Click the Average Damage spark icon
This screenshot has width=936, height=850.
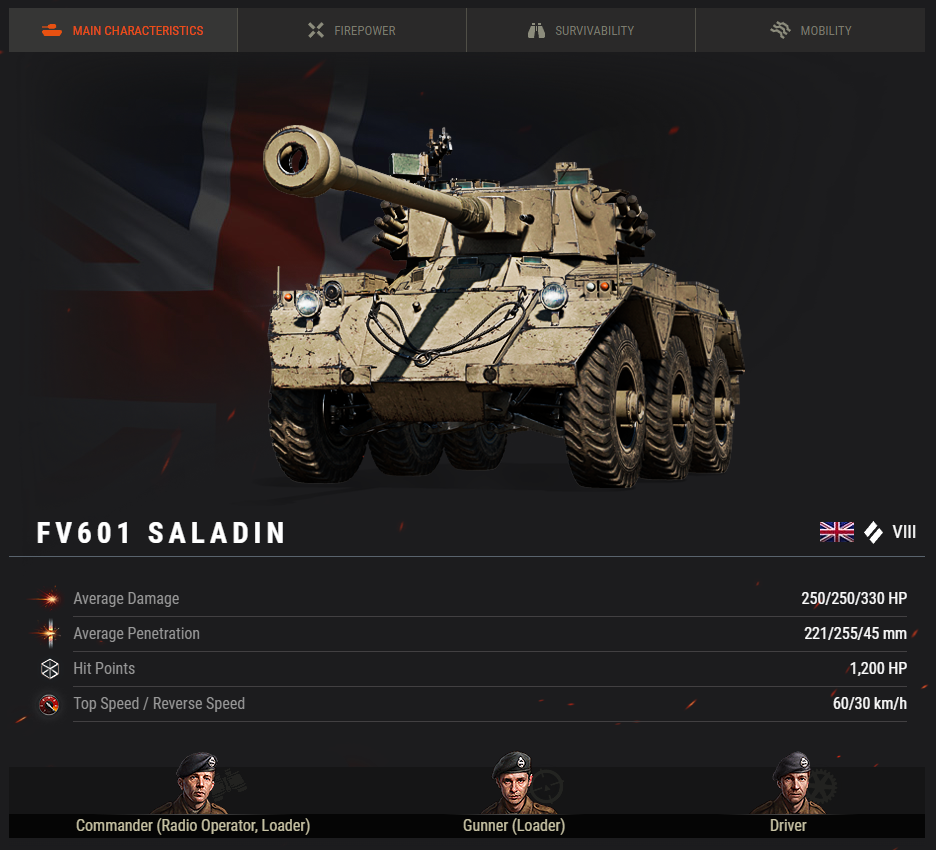tap(49, 598)
